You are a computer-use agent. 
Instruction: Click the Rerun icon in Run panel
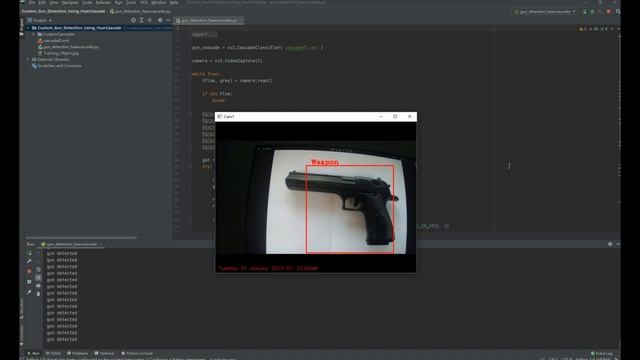pos(29,253)
